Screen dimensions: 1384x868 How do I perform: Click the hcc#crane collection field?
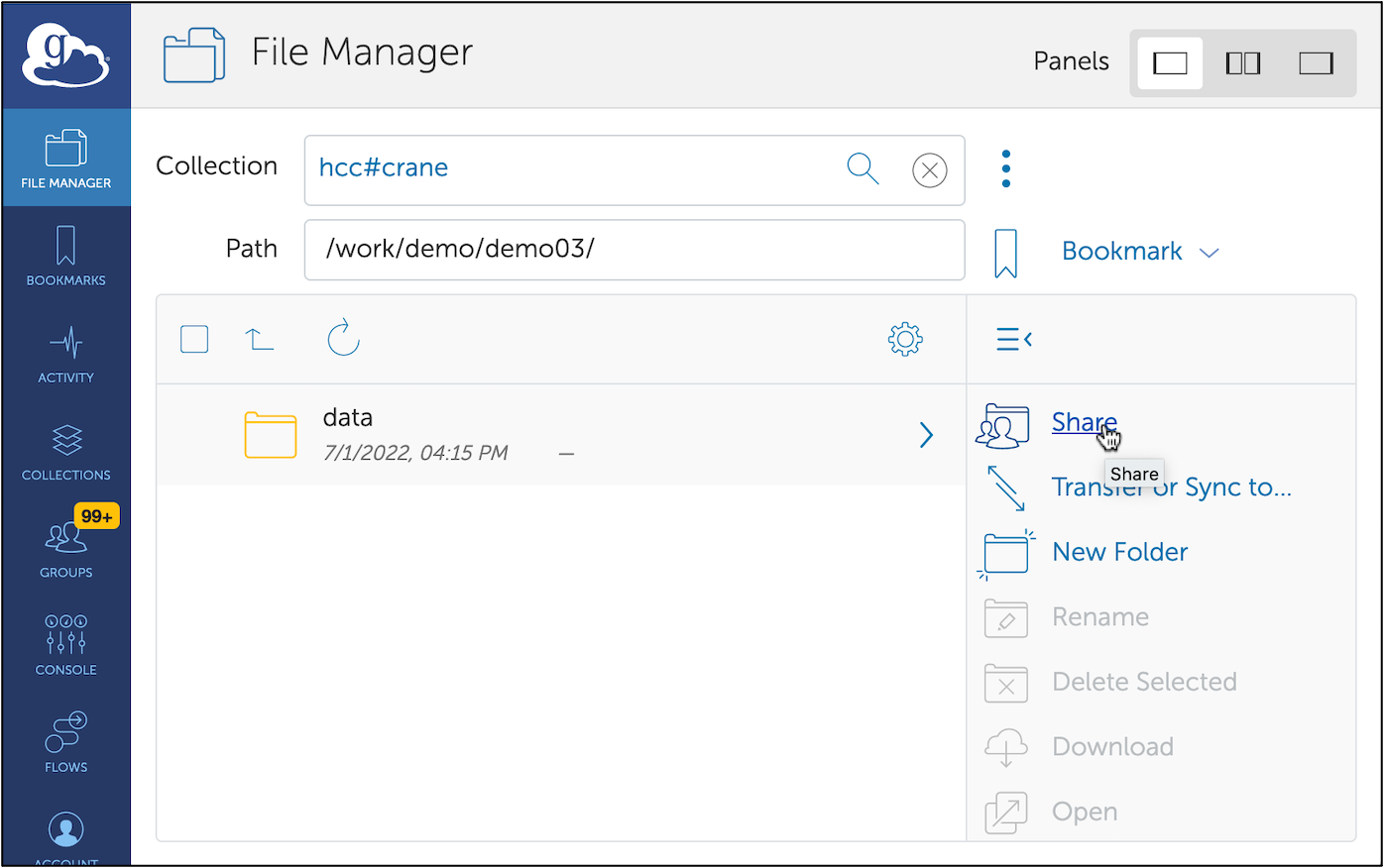(634, 170)
